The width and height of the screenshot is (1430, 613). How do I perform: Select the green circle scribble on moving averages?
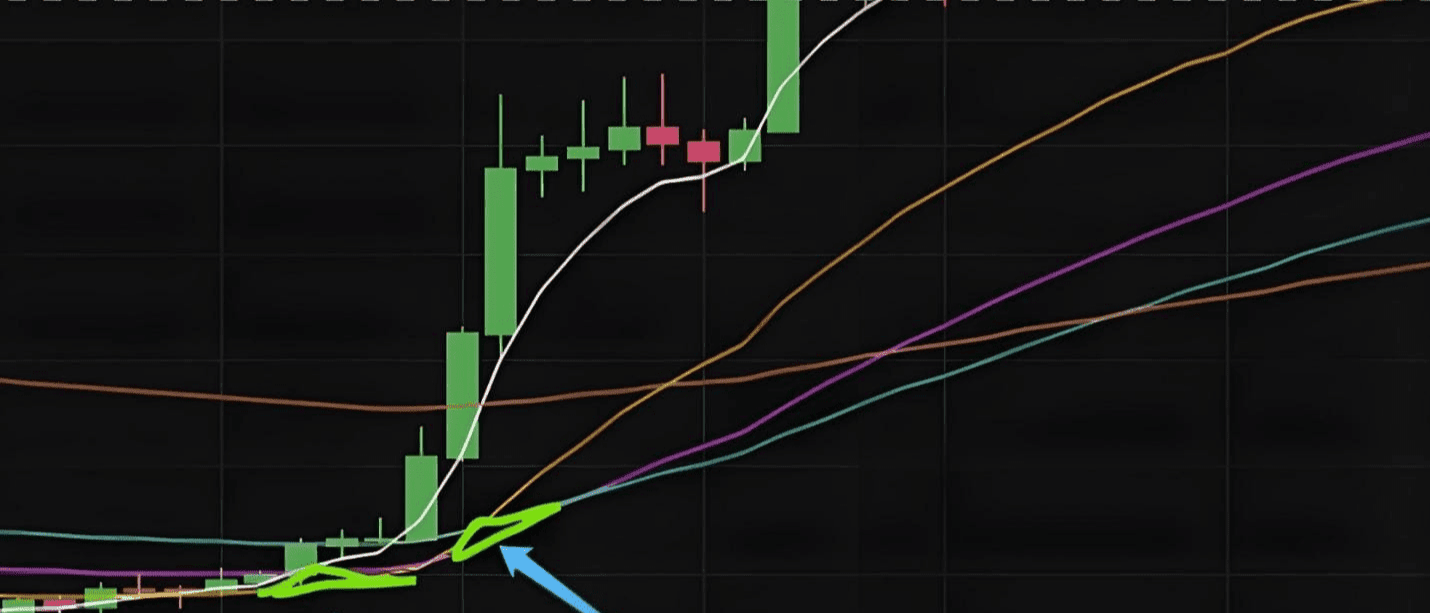[x=505, y=531]
